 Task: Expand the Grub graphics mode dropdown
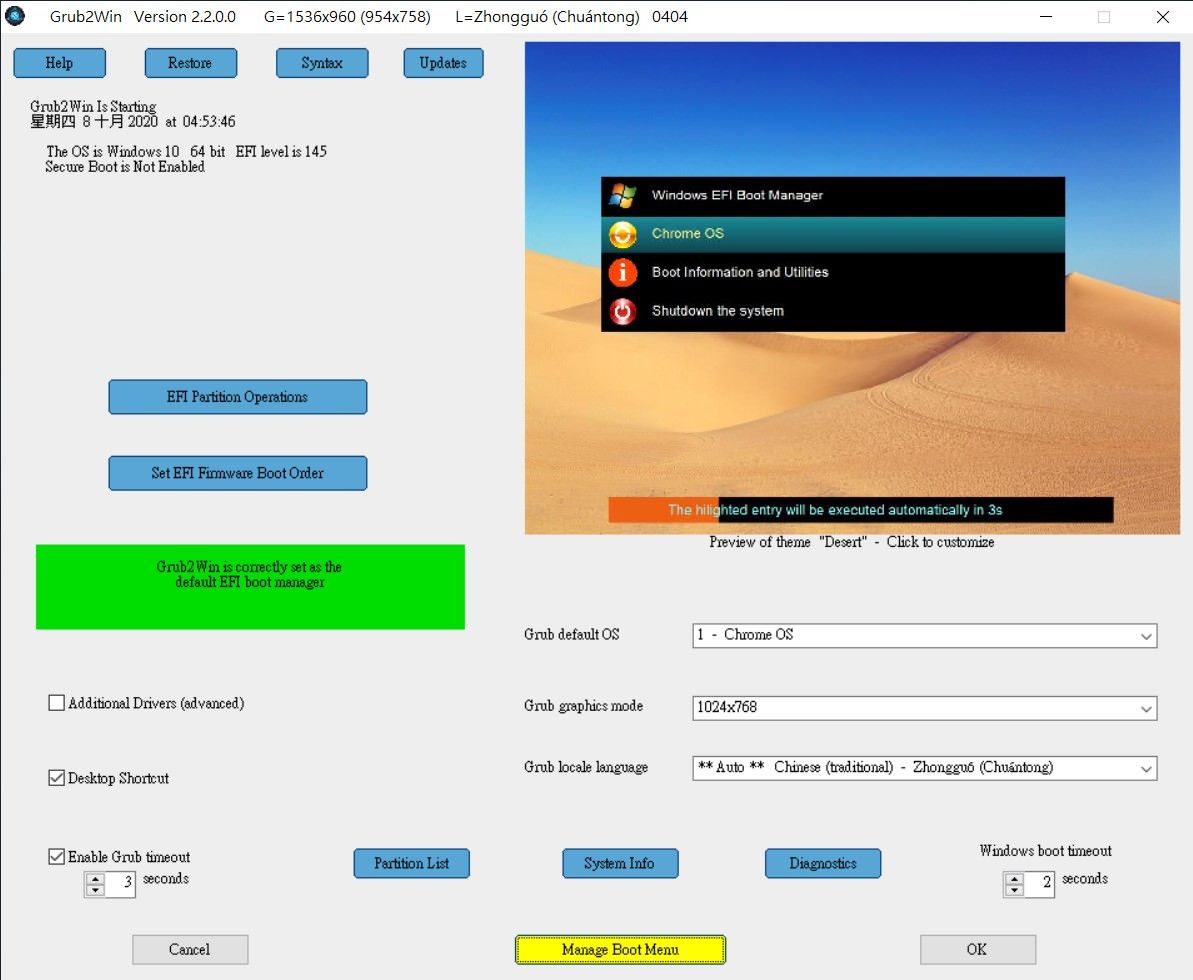[x=1145, y=709]
